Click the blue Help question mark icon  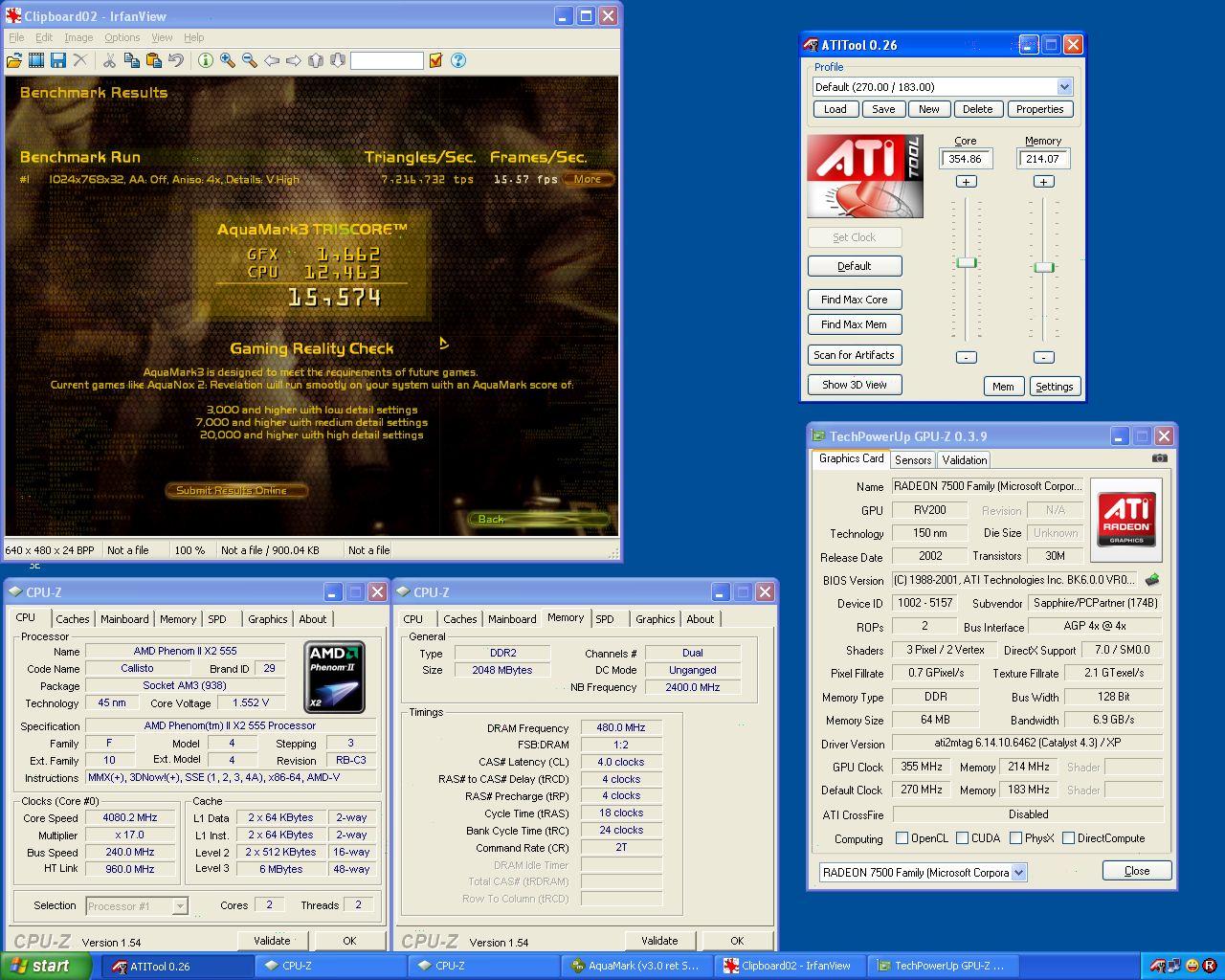458,60
